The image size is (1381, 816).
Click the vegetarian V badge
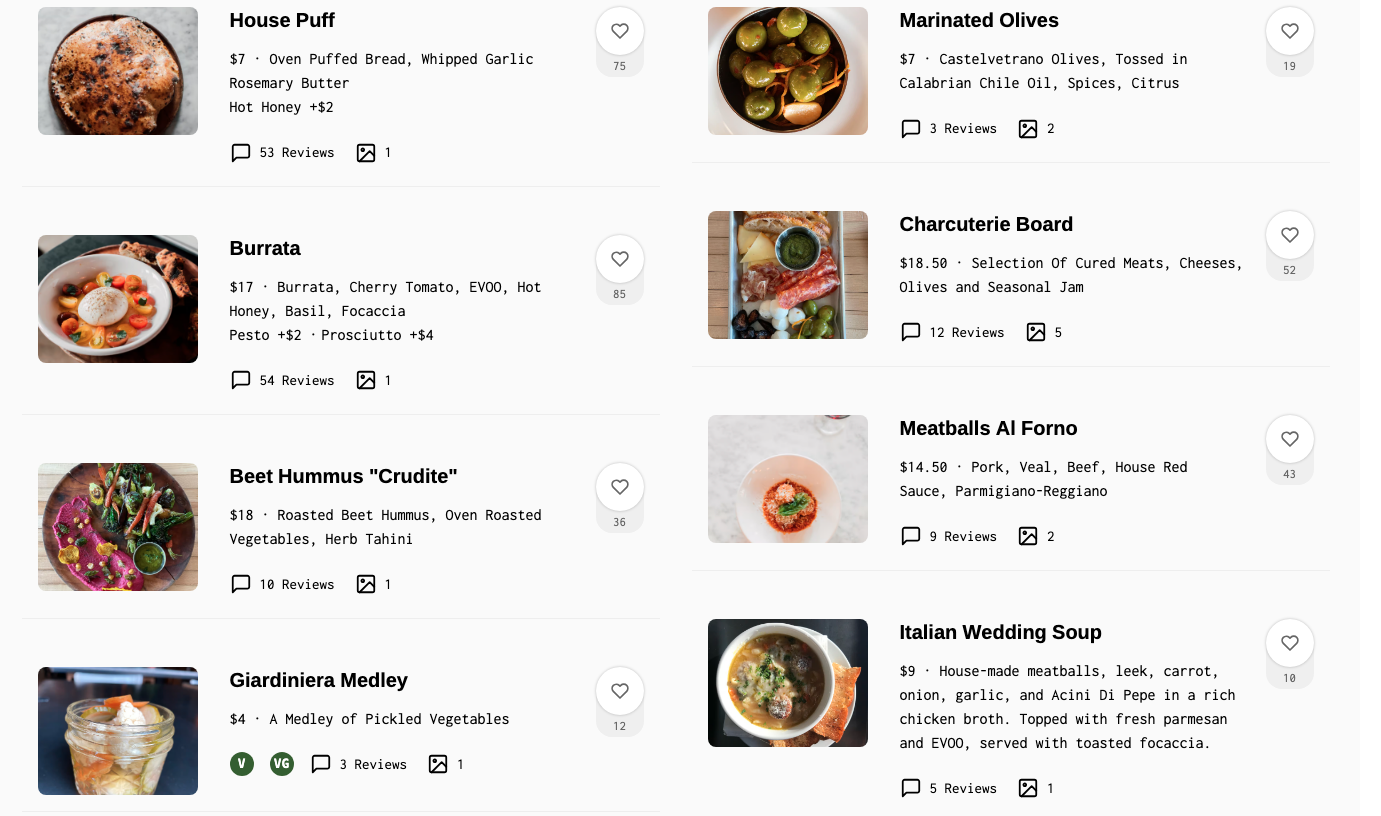point(241,765)
